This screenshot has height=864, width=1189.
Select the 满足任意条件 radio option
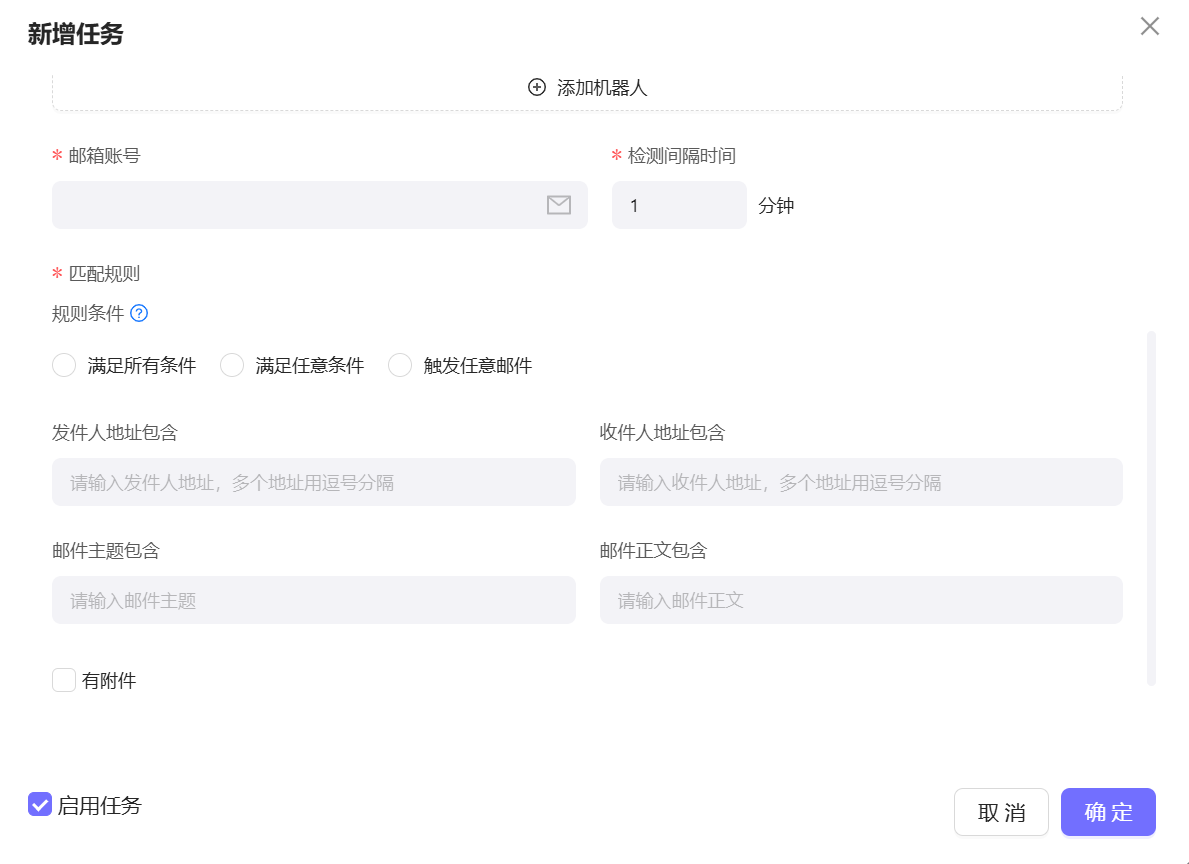pyautogui.click(x=232, y=365)
